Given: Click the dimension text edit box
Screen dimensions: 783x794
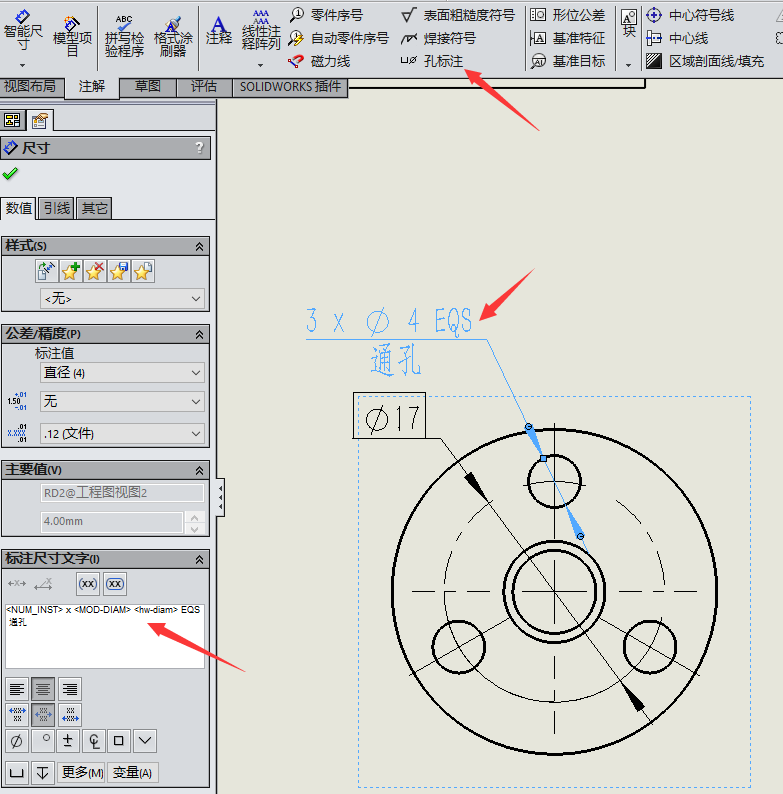Looking at the screenshot, I should point(105,636).
